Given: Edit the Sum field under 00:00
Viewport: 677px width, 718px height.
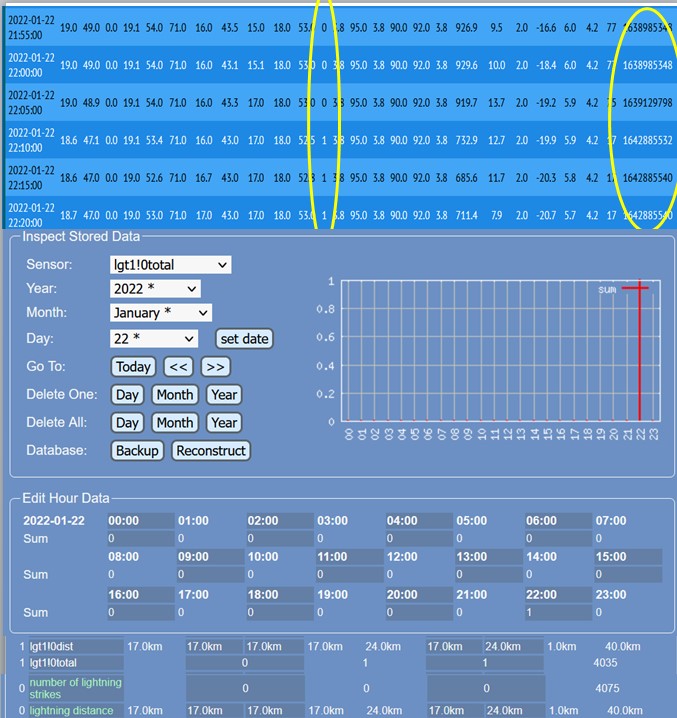Looking at the screenshot, I should click(x=141, y=538).
